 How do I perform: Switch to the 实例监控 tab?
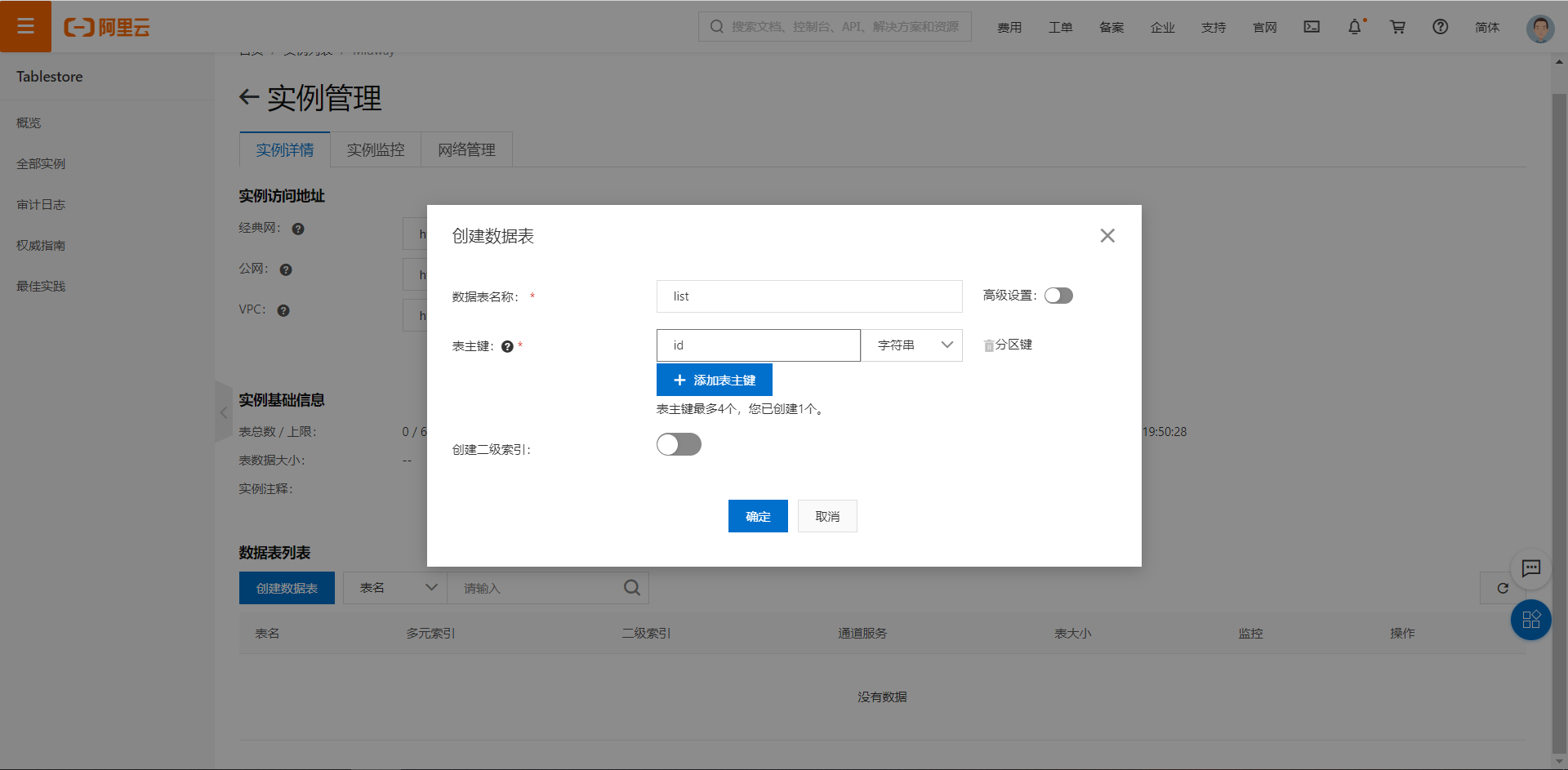tap(376, 150)
